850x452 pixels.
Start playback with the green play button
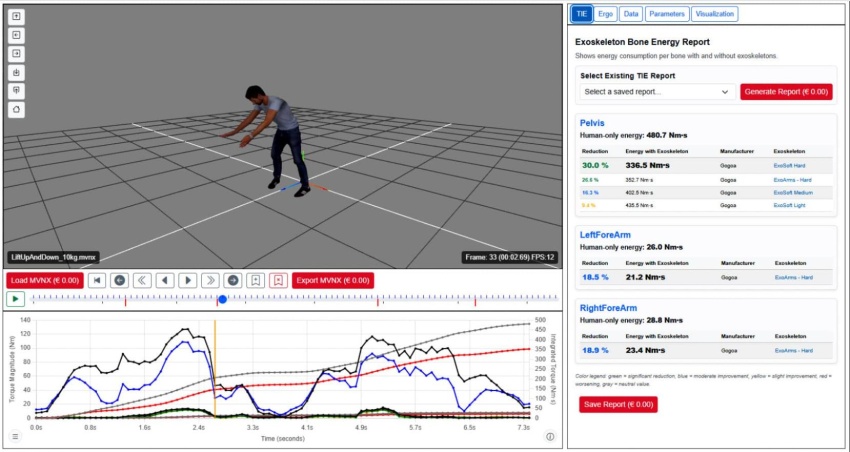pyautogui.click(x=16, y=299)
